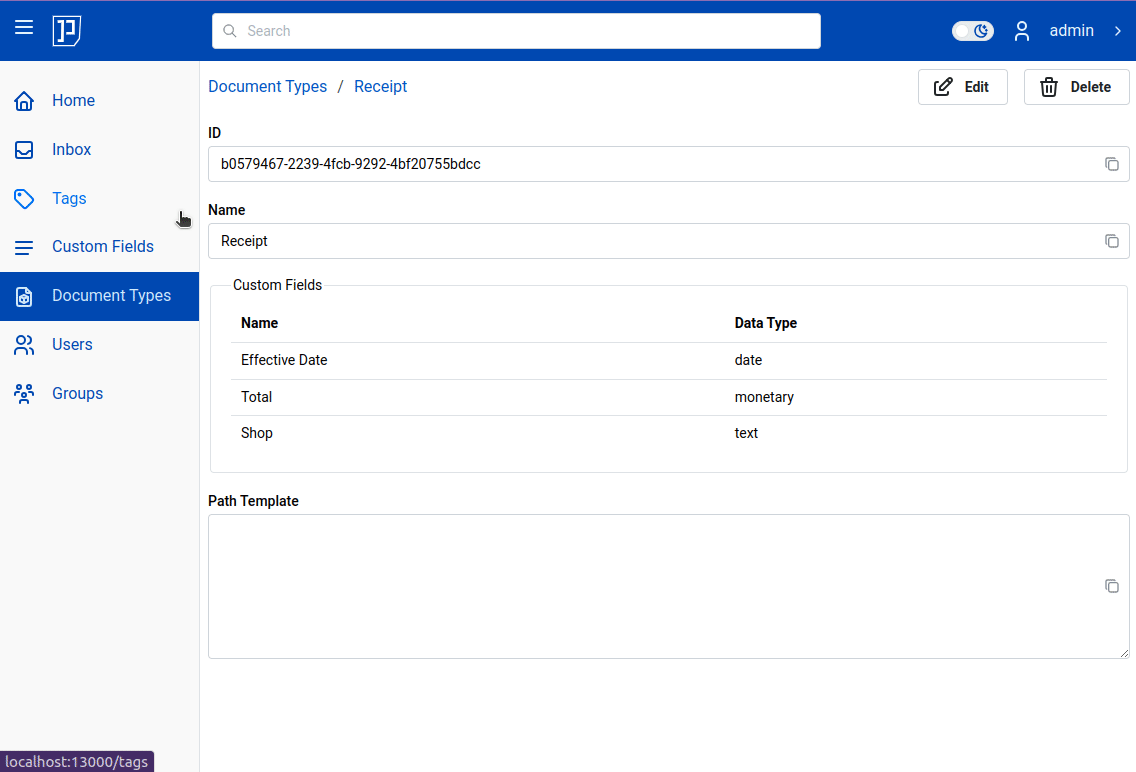Select the Shop custom field row
This screenshot has height=772, width=1136.
tap(668, 433)
